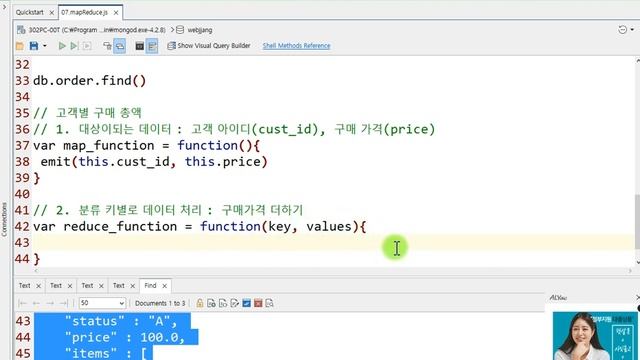640x360 pixels.
Task: Click the var reduce_function line
Action: click(200, 227)
